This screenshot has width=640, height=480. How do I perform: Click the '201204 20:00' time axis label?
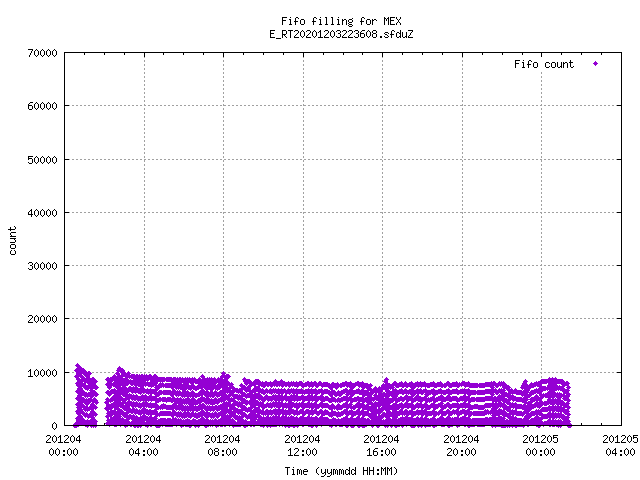click(462, 445)
